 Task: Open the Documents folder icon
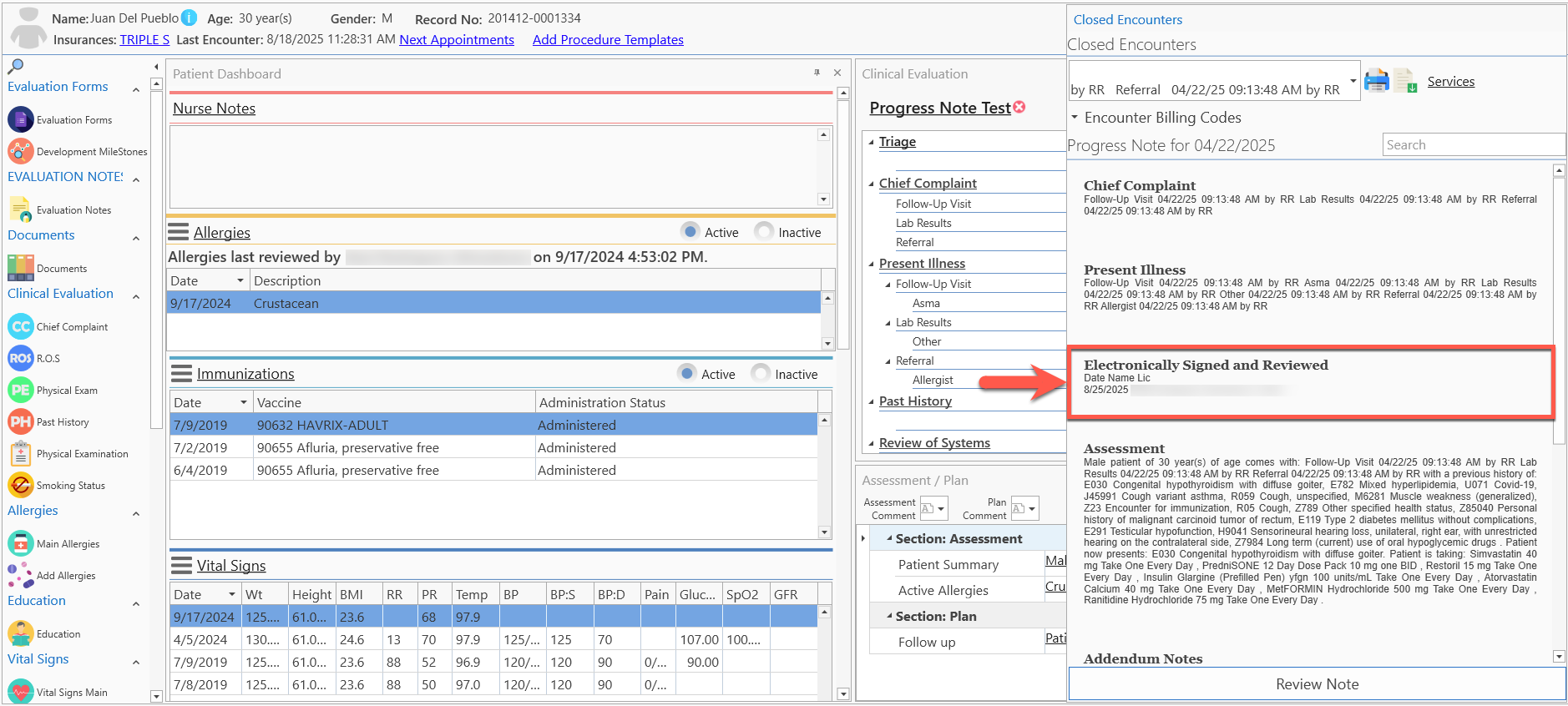tap(20, 268)
